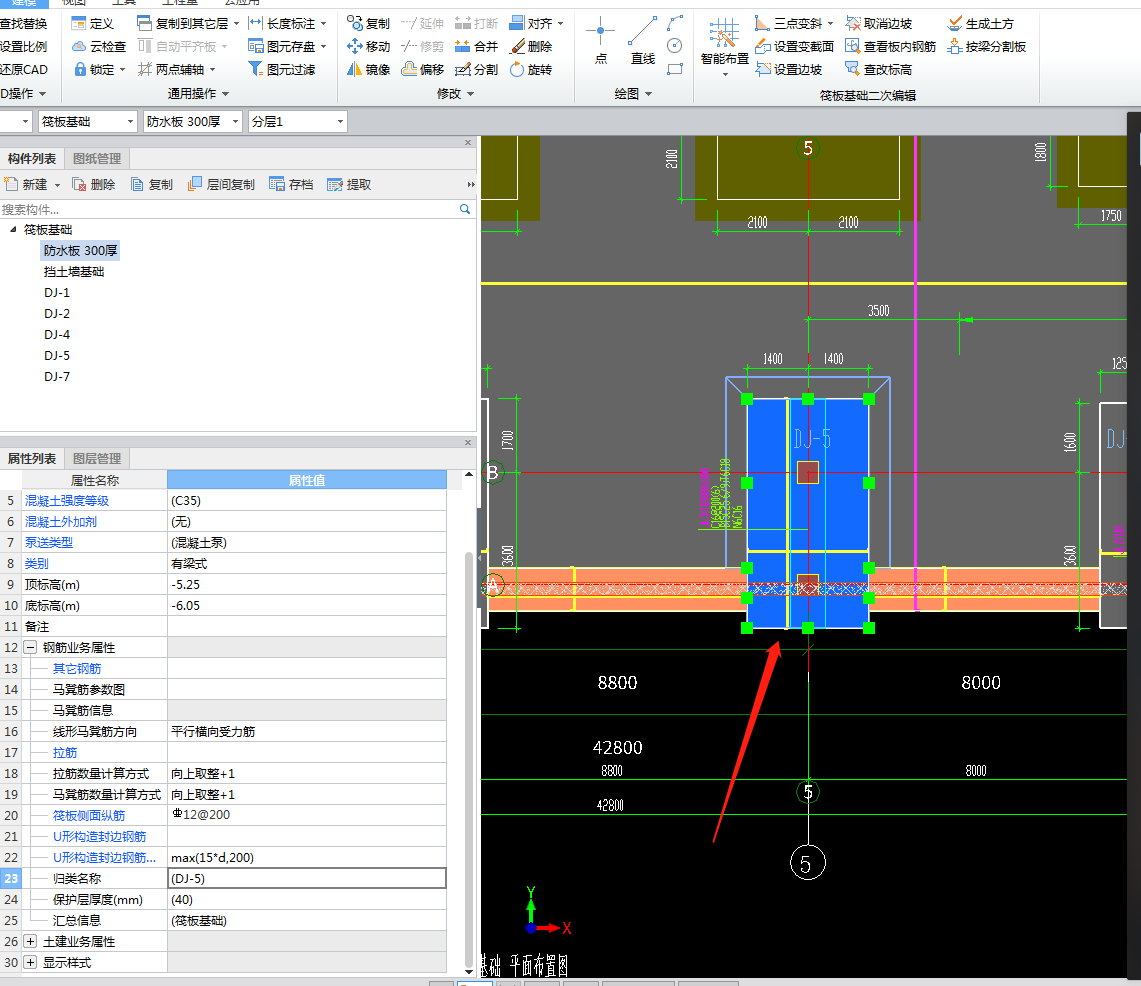Open the 分层1 layer dropdown
The height and width of the screenshot is (986, 1141).
[x=297, y=122]
